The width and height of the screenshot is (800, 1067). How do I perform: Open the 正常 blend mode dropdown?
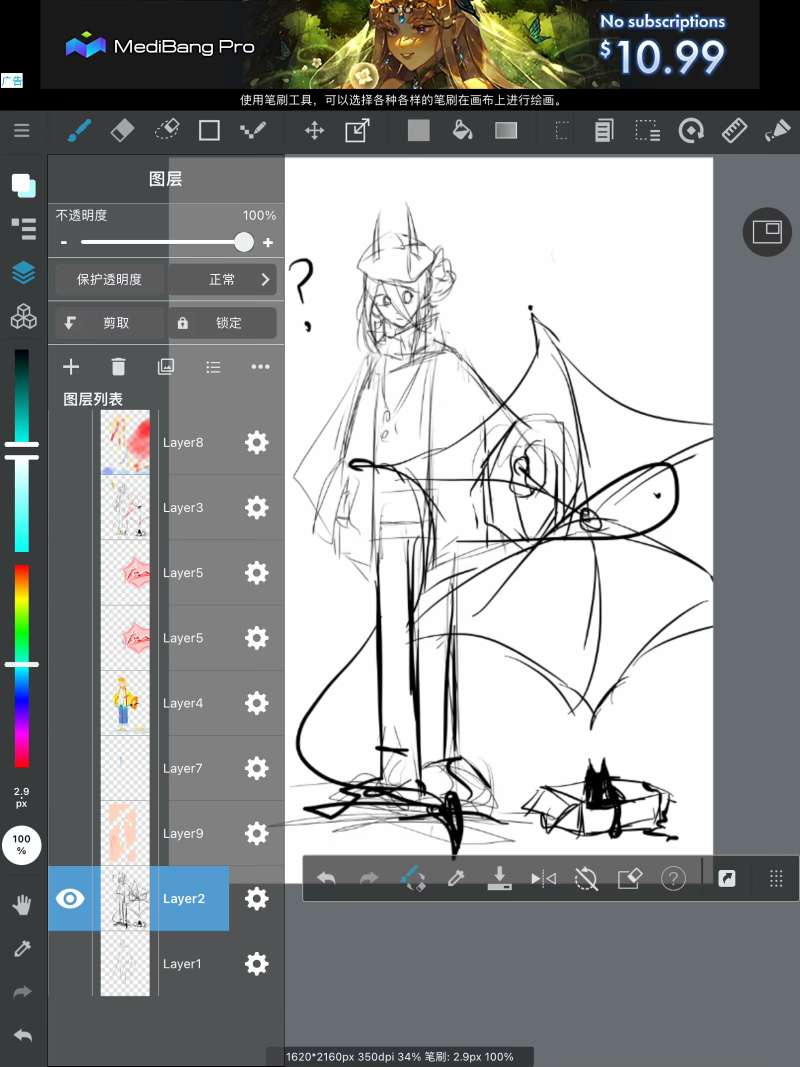pyautogui.click(x=222, y=279)
